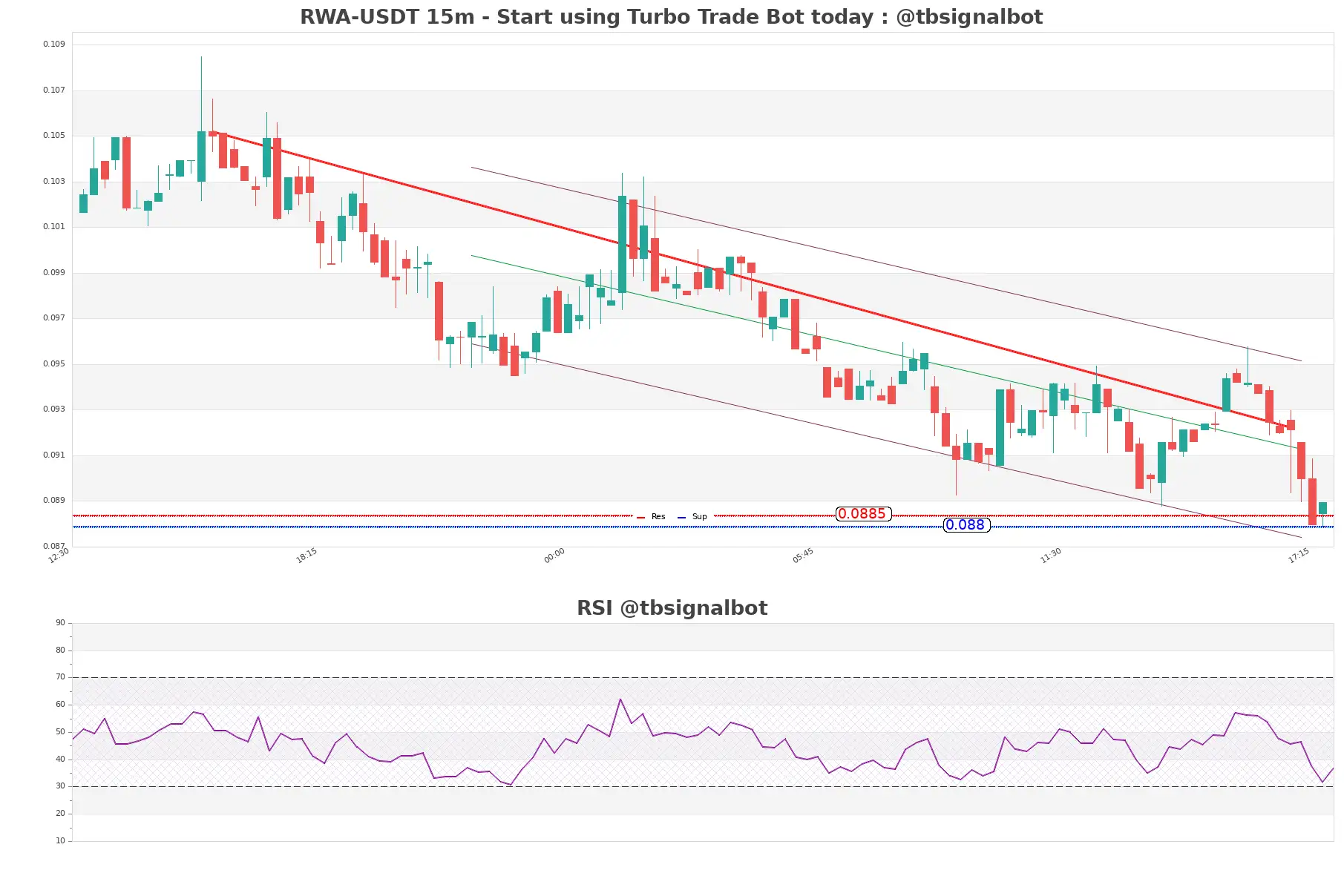Click the RSI @tbsignalbot heading
This screenshot has height=896, width=1344.
[x=672, y=608]
